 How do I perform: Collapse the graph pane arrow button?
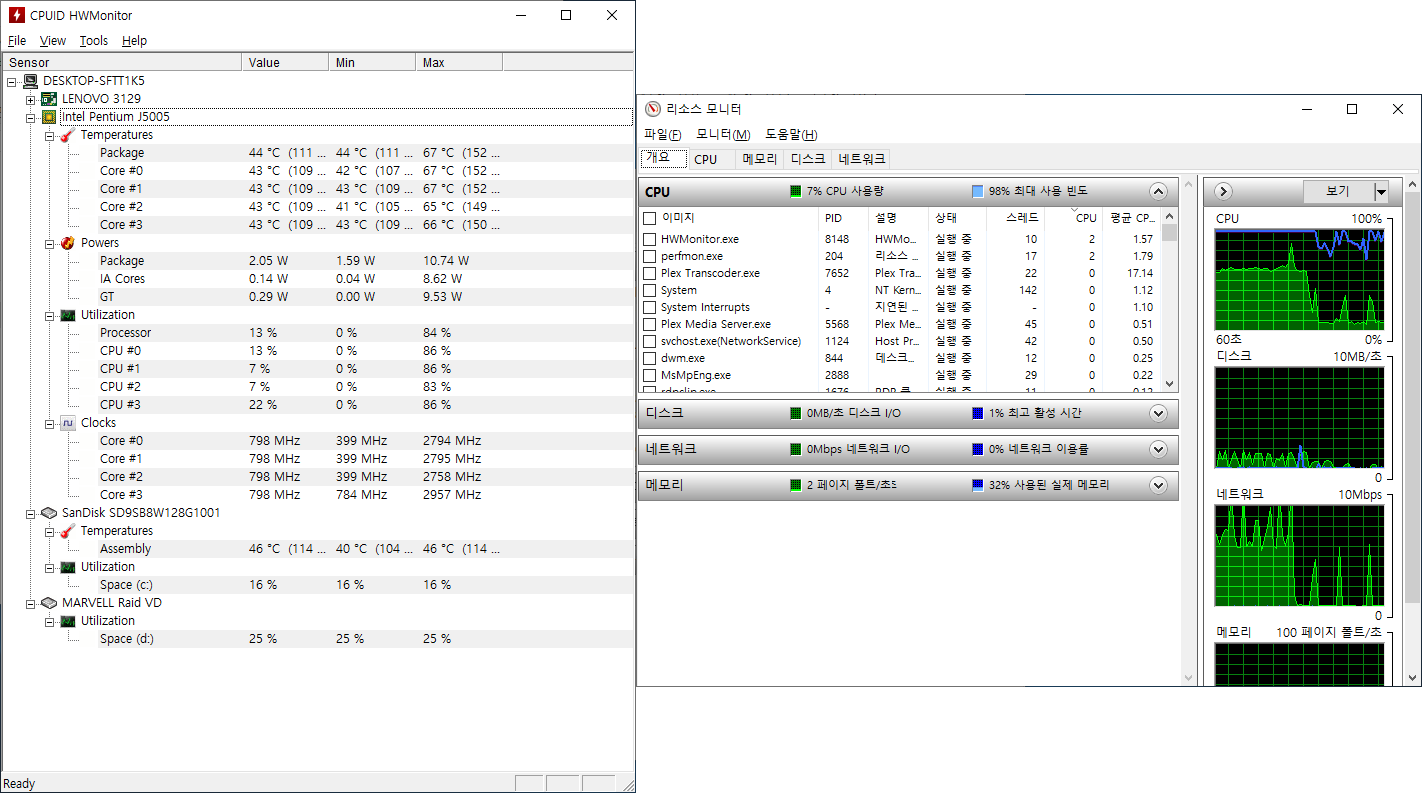[x=1223, y=191]
